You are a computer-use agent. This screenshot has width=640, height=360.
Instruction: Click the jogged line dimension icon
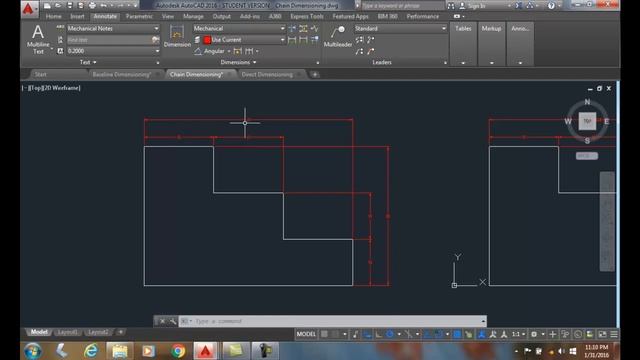coord(315,28)
